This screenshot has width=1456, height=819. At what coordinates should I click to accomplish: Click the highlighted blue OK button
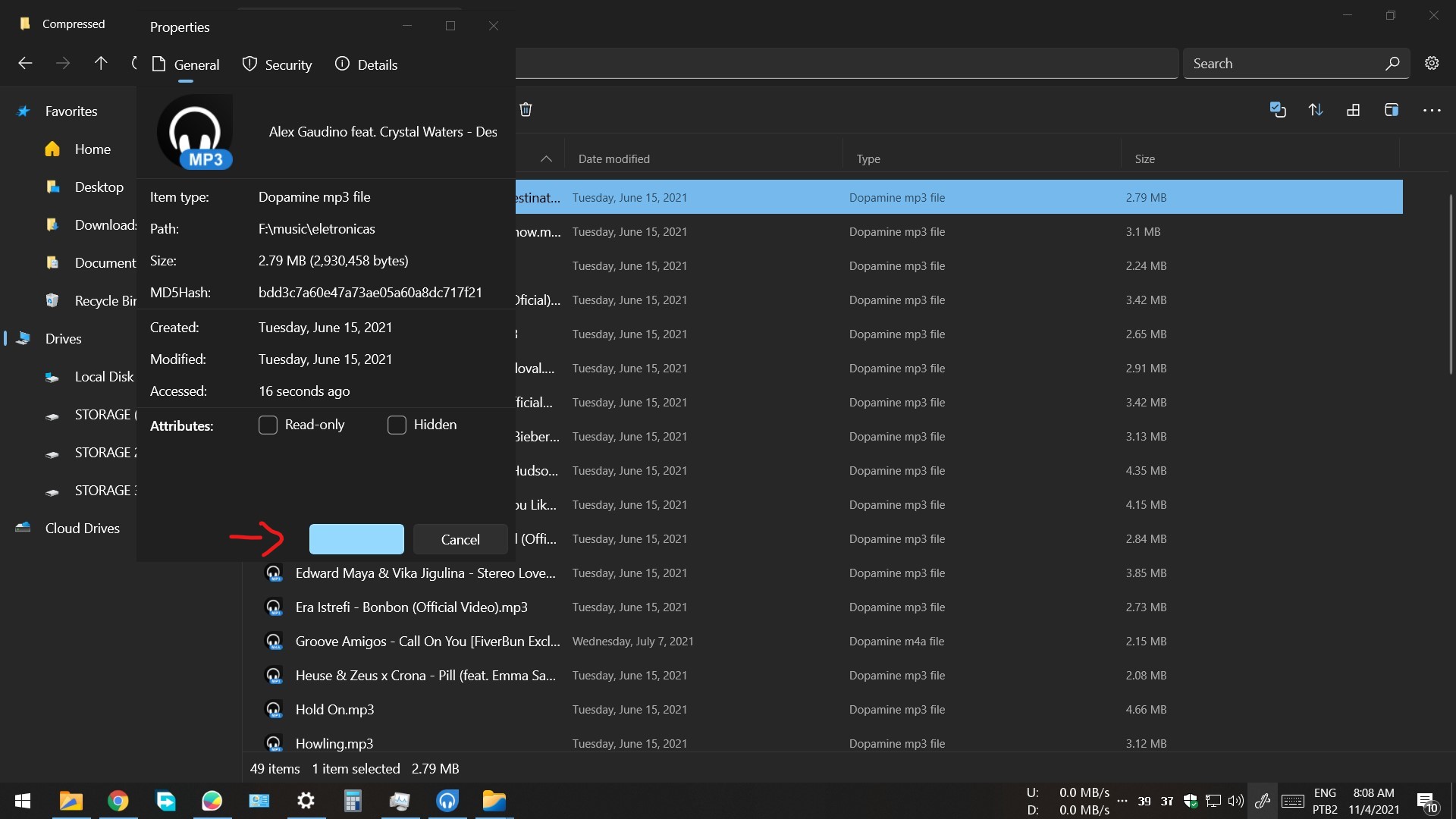pos(356,539)
